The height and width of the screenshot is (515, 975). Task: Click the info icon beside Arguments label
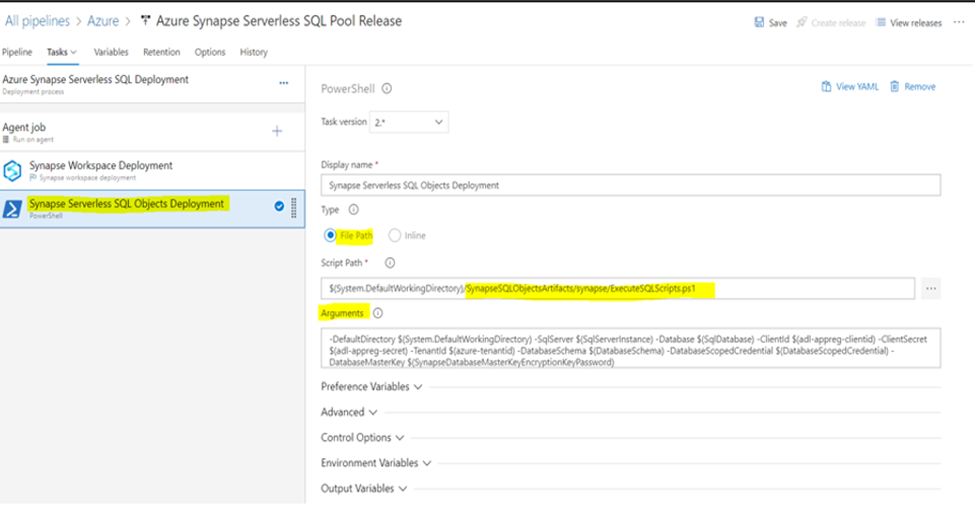377,313
